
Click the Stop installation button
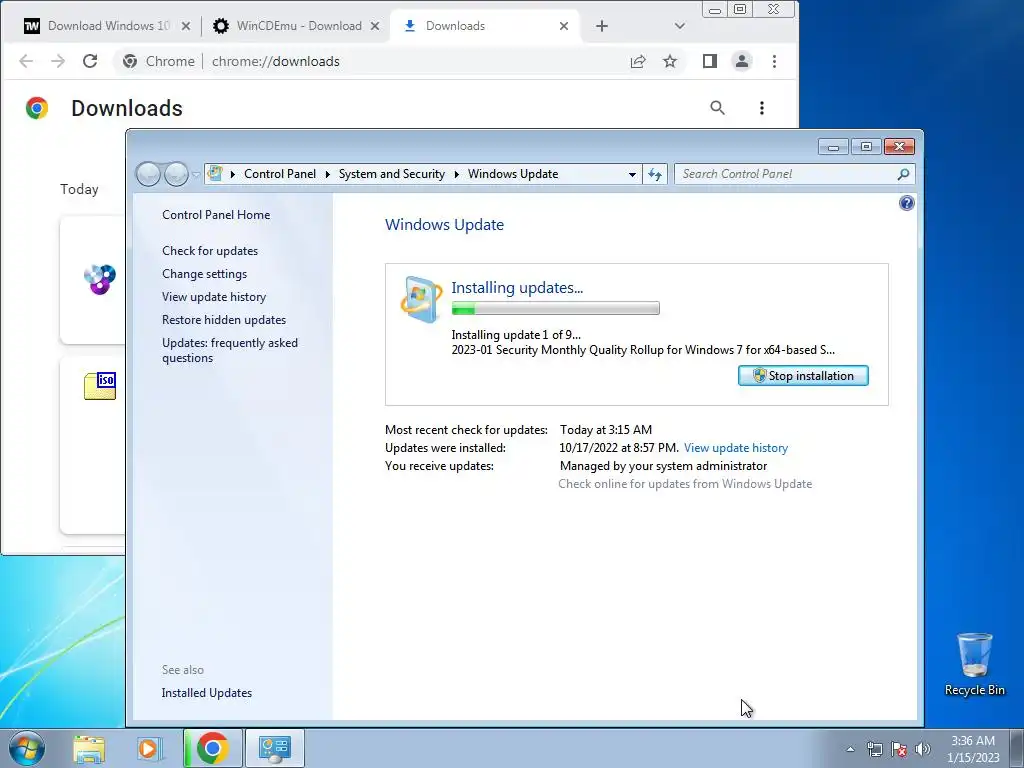pyautogui.click(x=803, y=376)
